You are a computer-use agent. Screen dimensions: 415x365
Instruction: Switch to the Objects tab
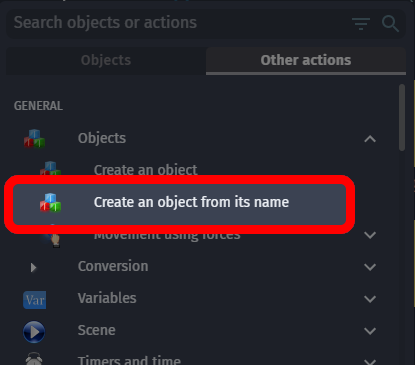(x=106, y=60)
